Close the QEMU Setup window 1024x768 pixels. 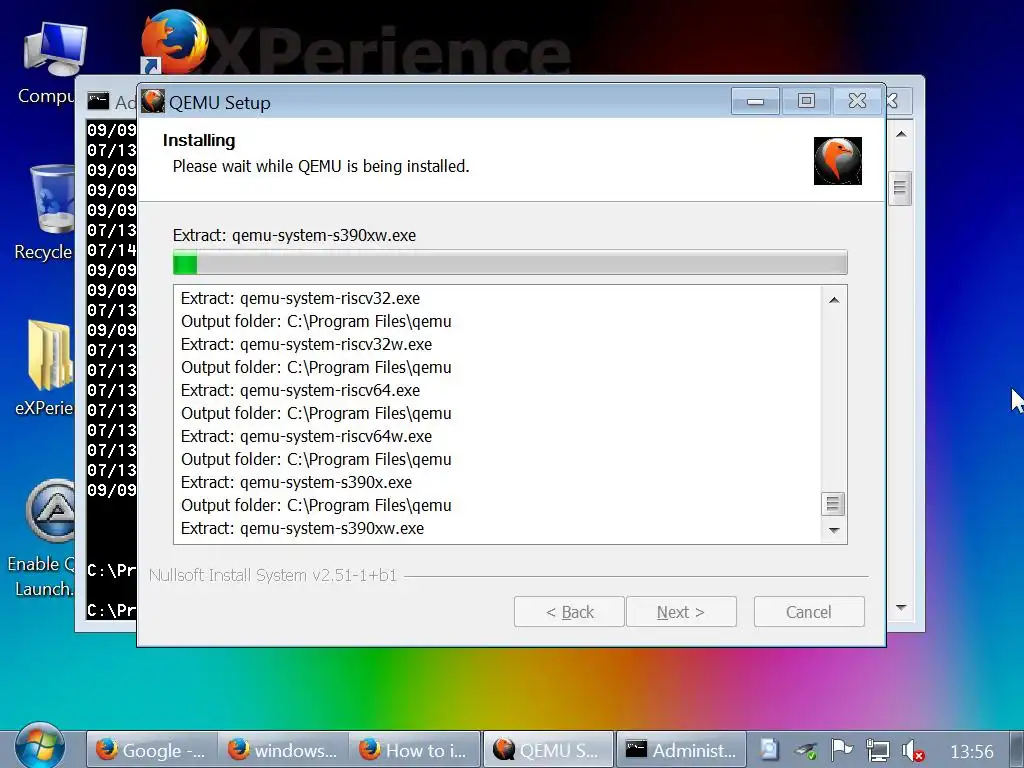tap(857, 101)
